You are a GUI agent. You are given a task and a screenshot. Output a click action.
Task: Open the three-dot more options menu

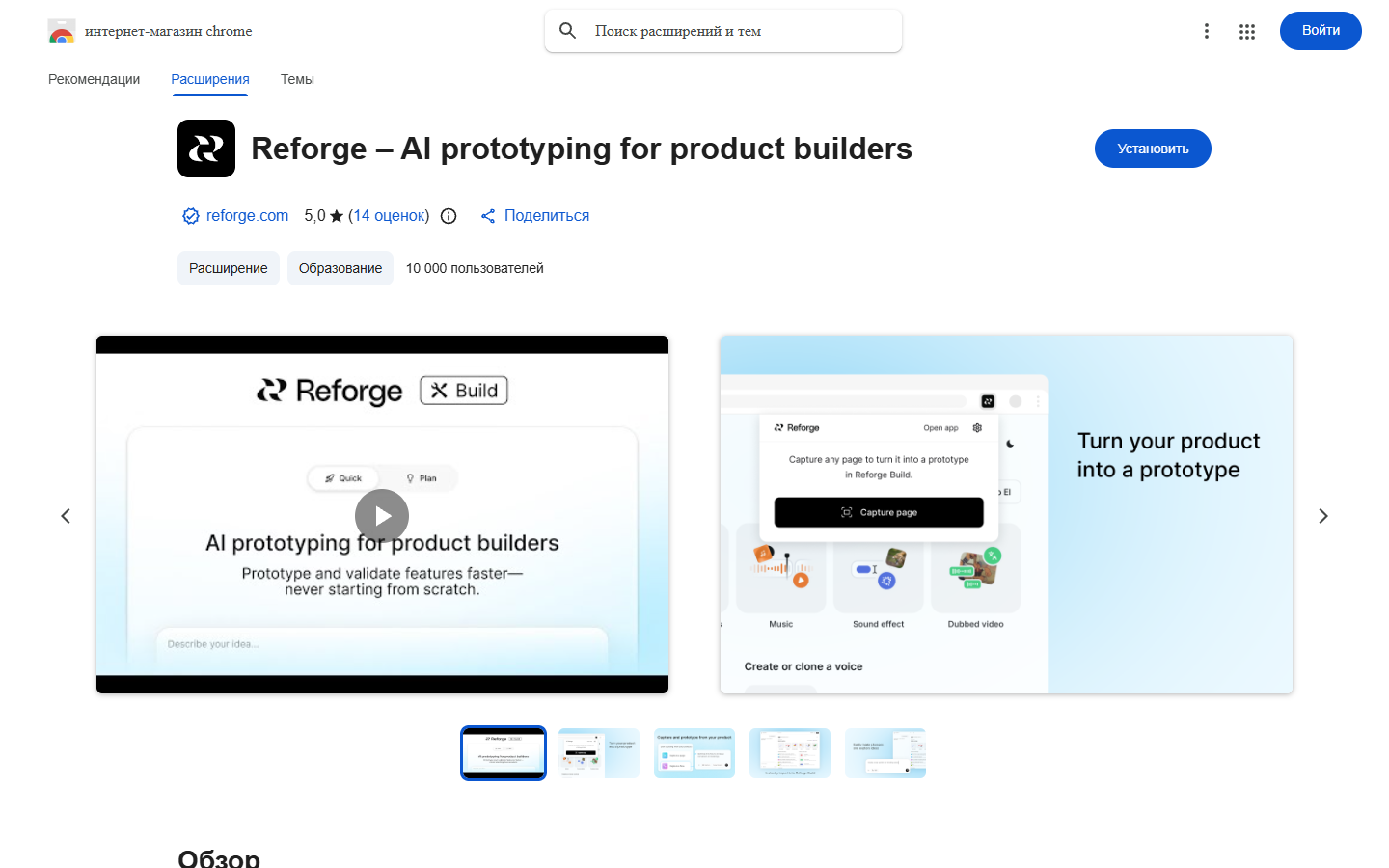pyautogui.click(x=1206, y=31)
